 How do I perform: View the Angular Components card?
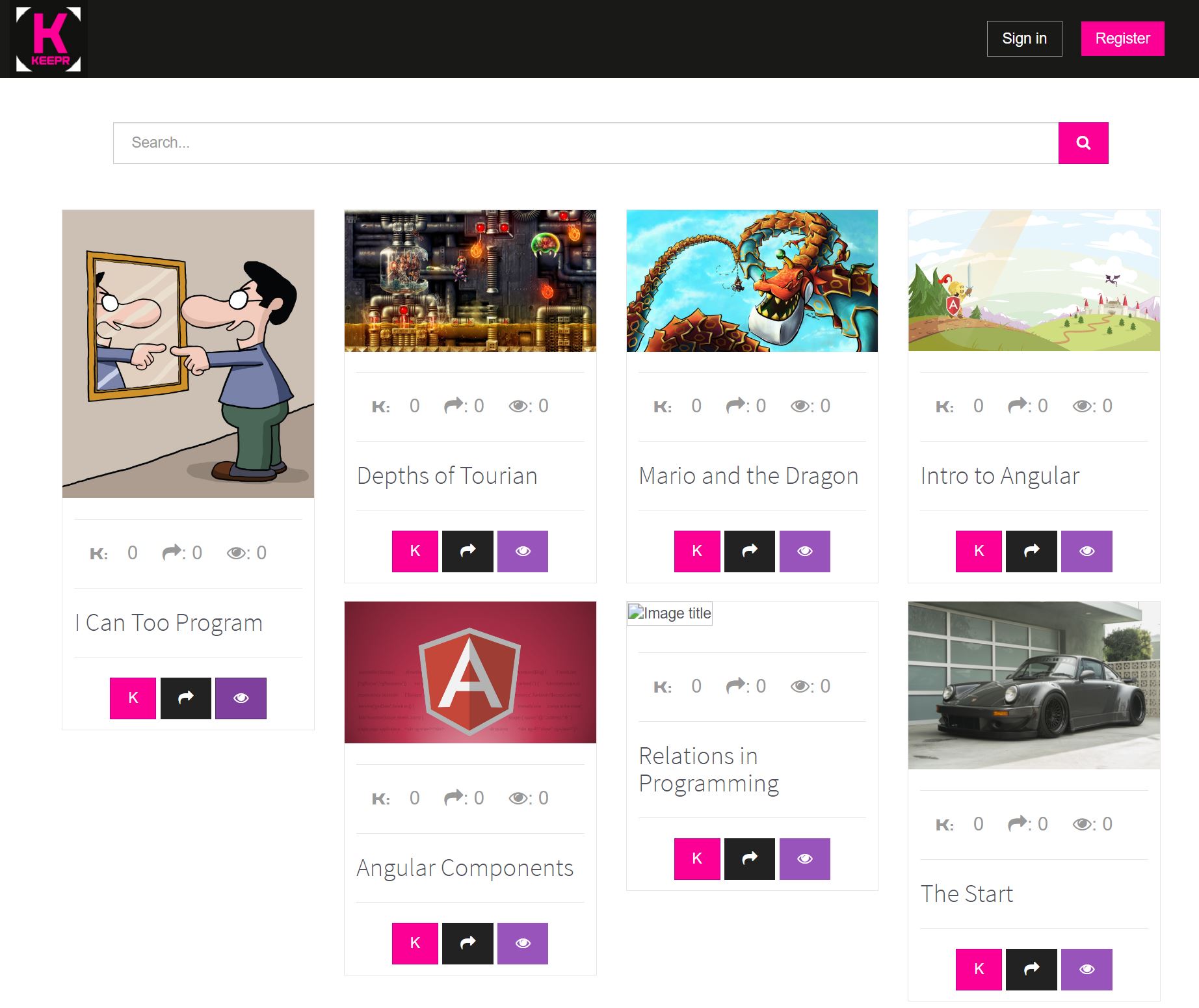pos(523,944)
